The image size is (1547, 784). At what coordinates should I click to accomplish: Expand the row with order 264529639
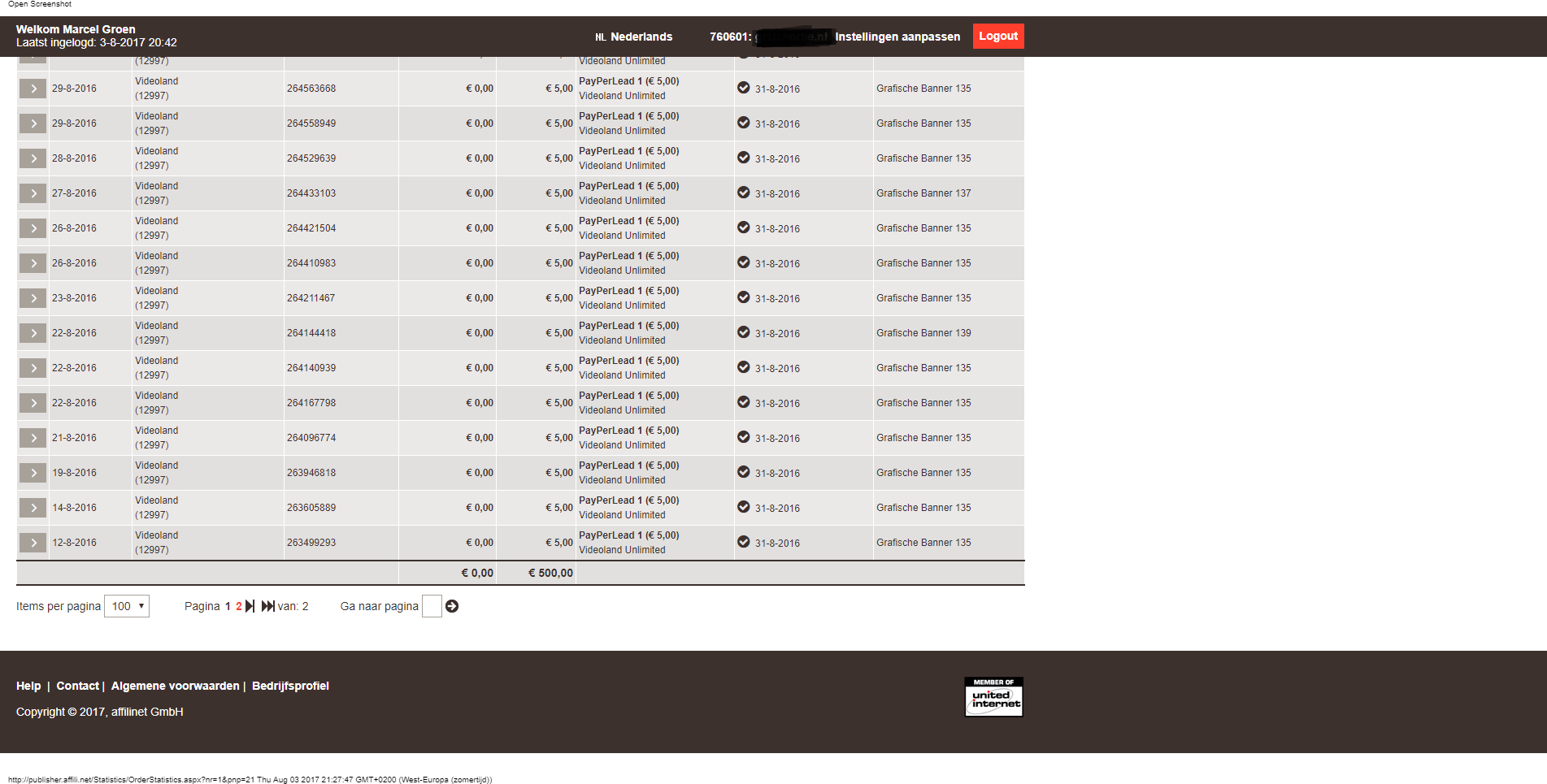[x=33, y=158]
